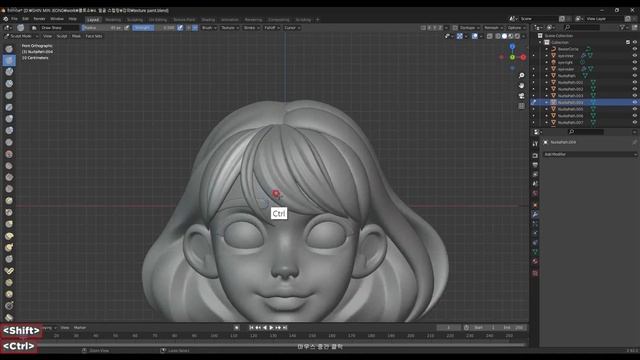Open the Render menu
Image resolution: width=640 pixels, height=360 pixels.
[x=39, y=19]
